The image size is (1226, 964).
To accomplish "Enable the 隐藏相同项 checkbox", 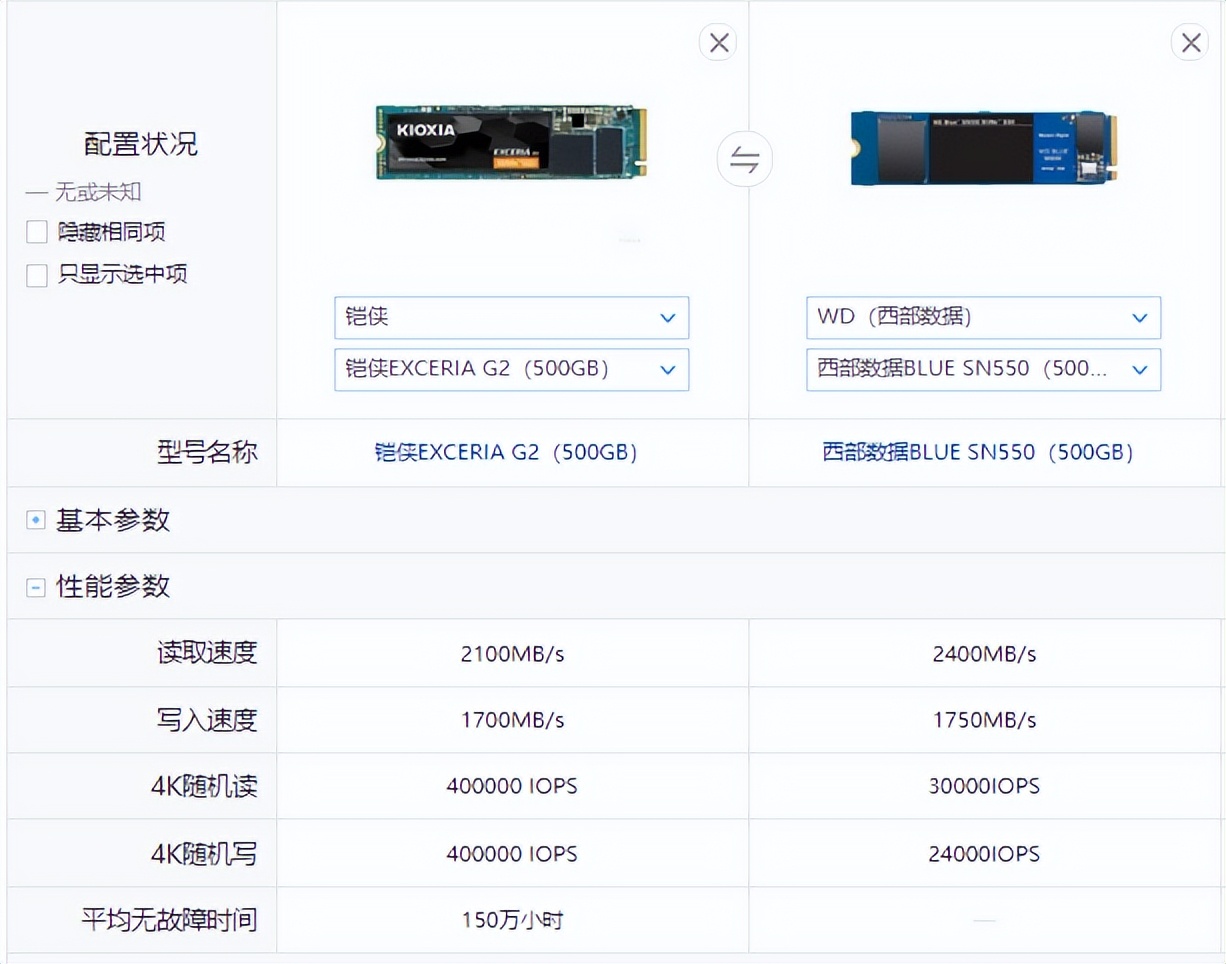I will [36, 231].
